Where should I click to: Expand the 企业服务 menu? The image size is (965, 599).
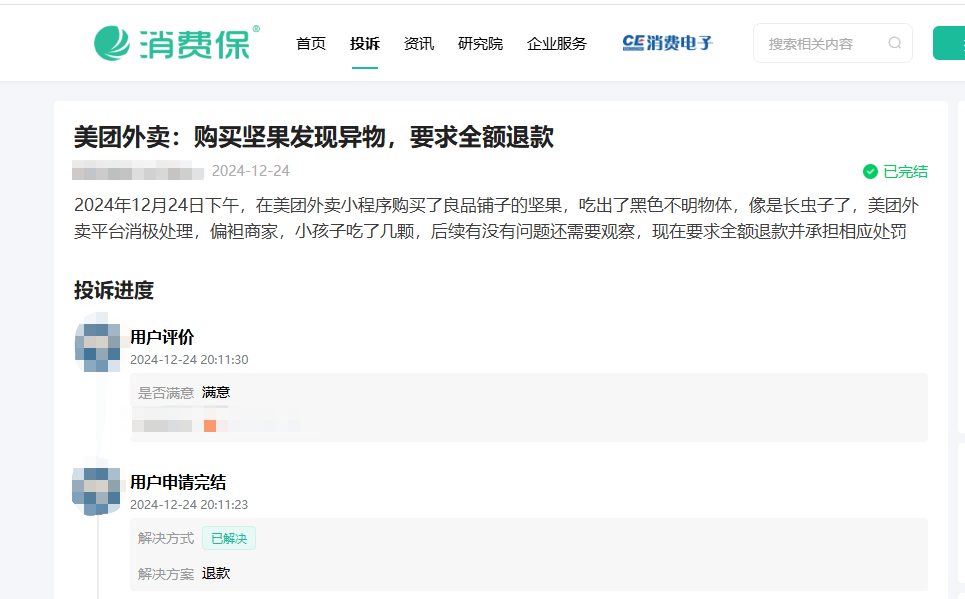(557, 43)
